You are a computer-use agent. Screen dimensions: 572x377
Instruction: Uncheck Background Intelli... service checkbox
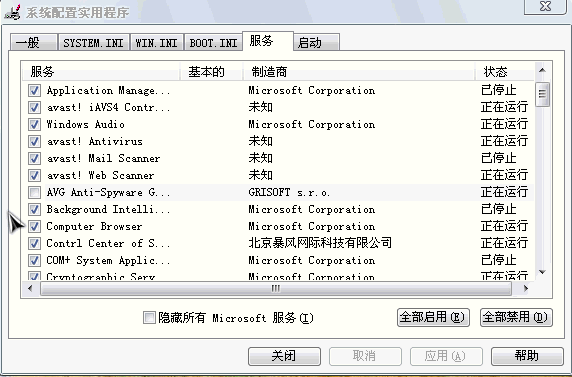pos(34,209)
